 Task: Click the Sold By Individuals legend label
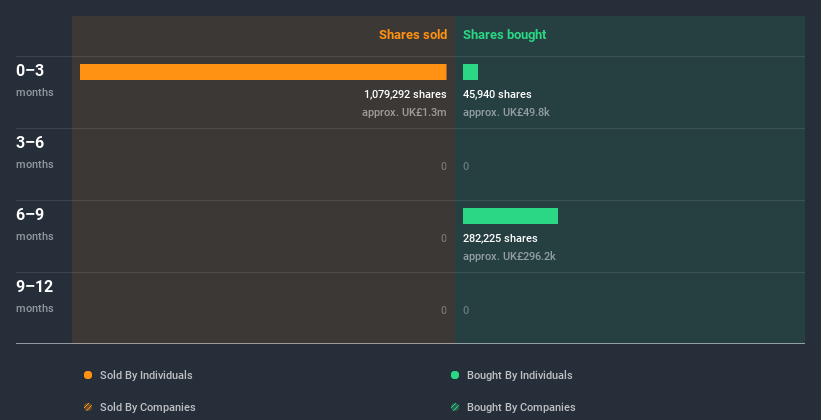(146, 375)
